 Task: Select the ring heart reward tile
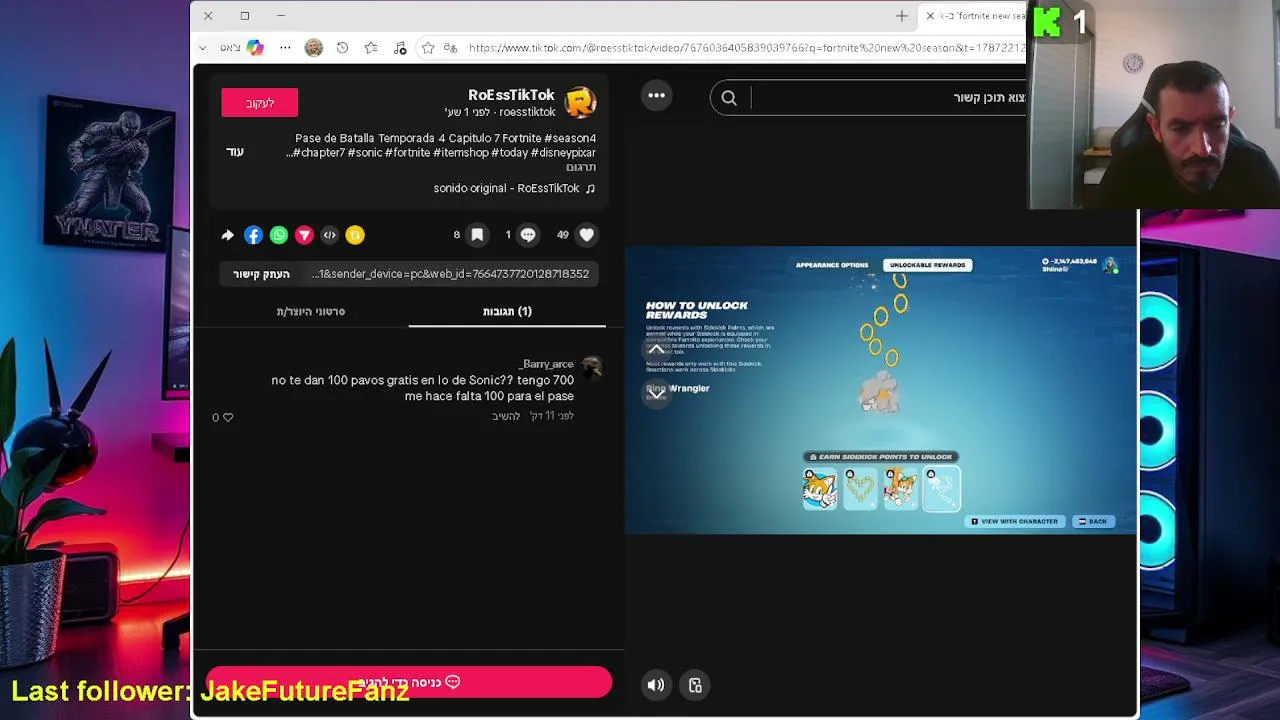[x=860, y=489]
